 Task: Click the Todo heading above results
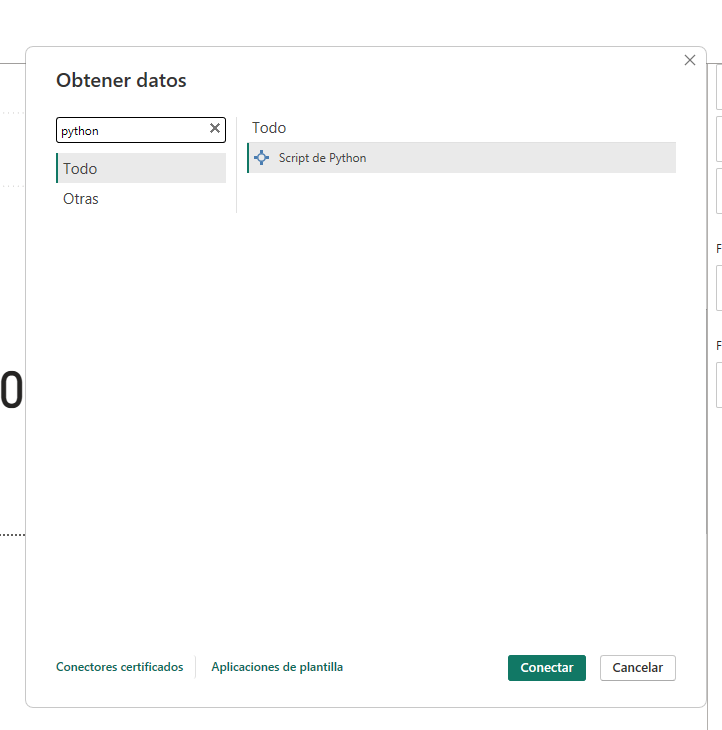[x=269, y=128]
